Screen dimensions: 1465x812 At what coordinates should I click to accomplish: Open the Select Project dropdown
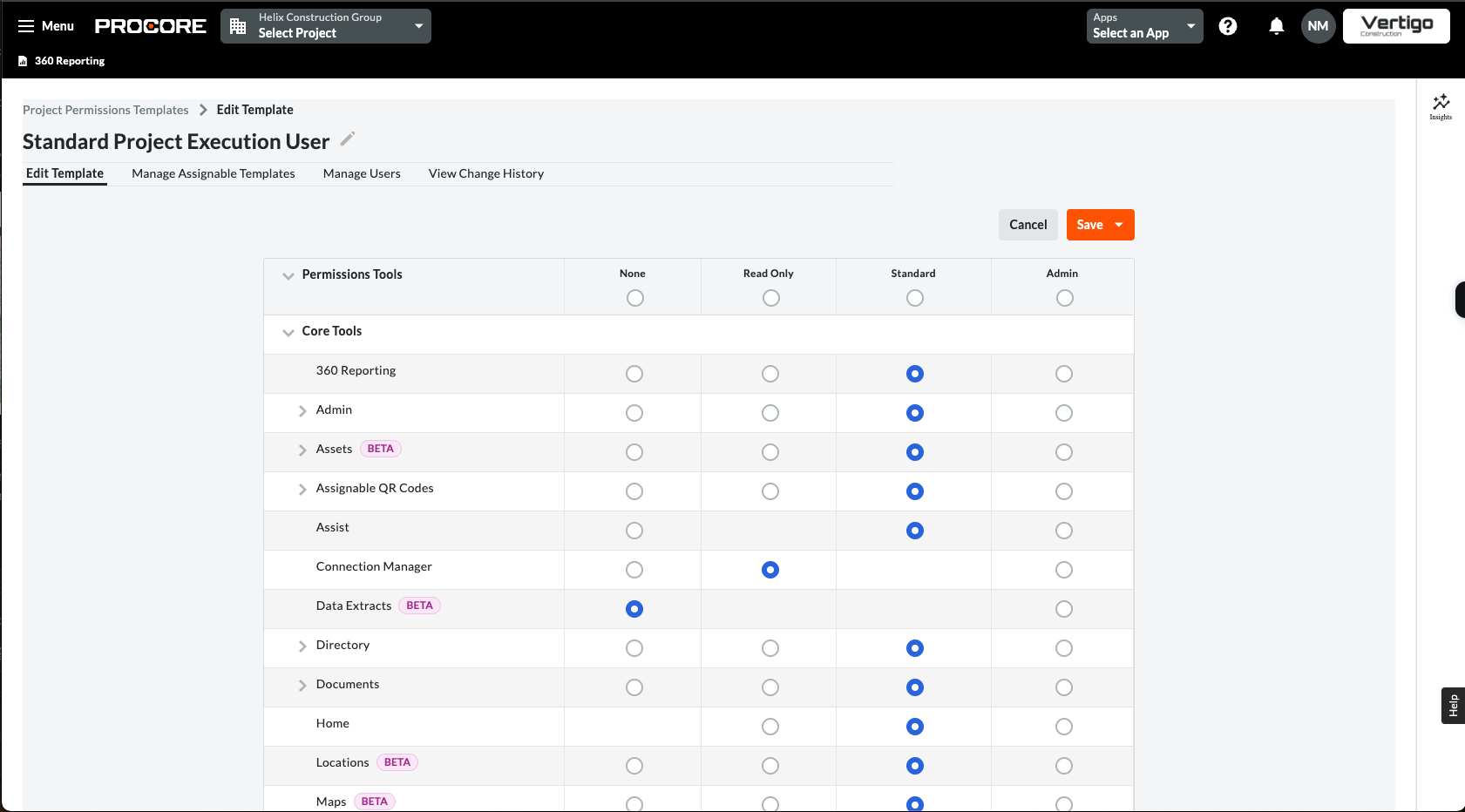tap(326, 26)
